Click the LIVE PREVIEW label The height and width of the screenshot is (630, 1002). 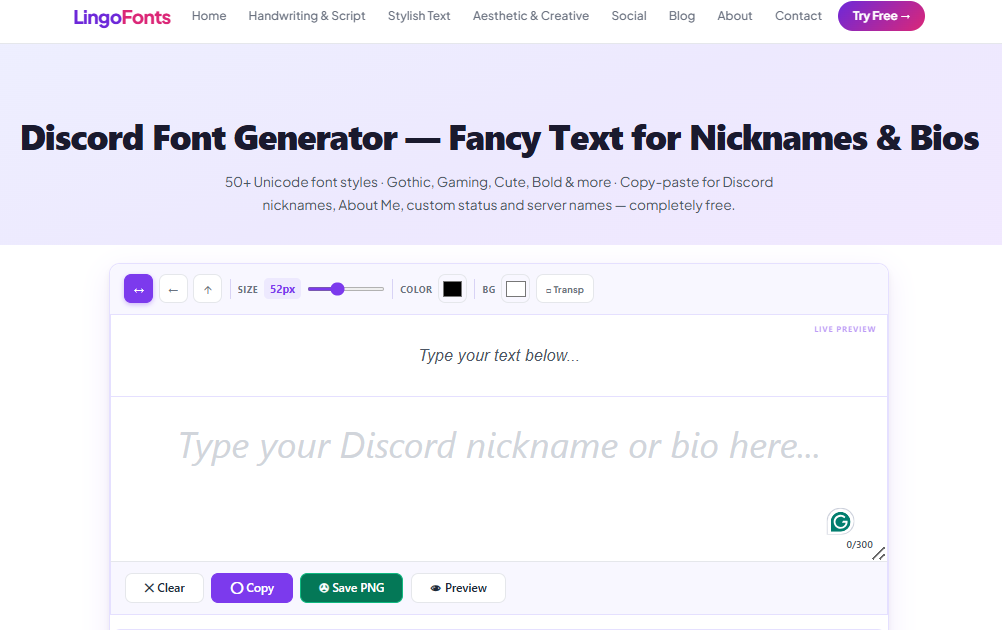[845, 329]
